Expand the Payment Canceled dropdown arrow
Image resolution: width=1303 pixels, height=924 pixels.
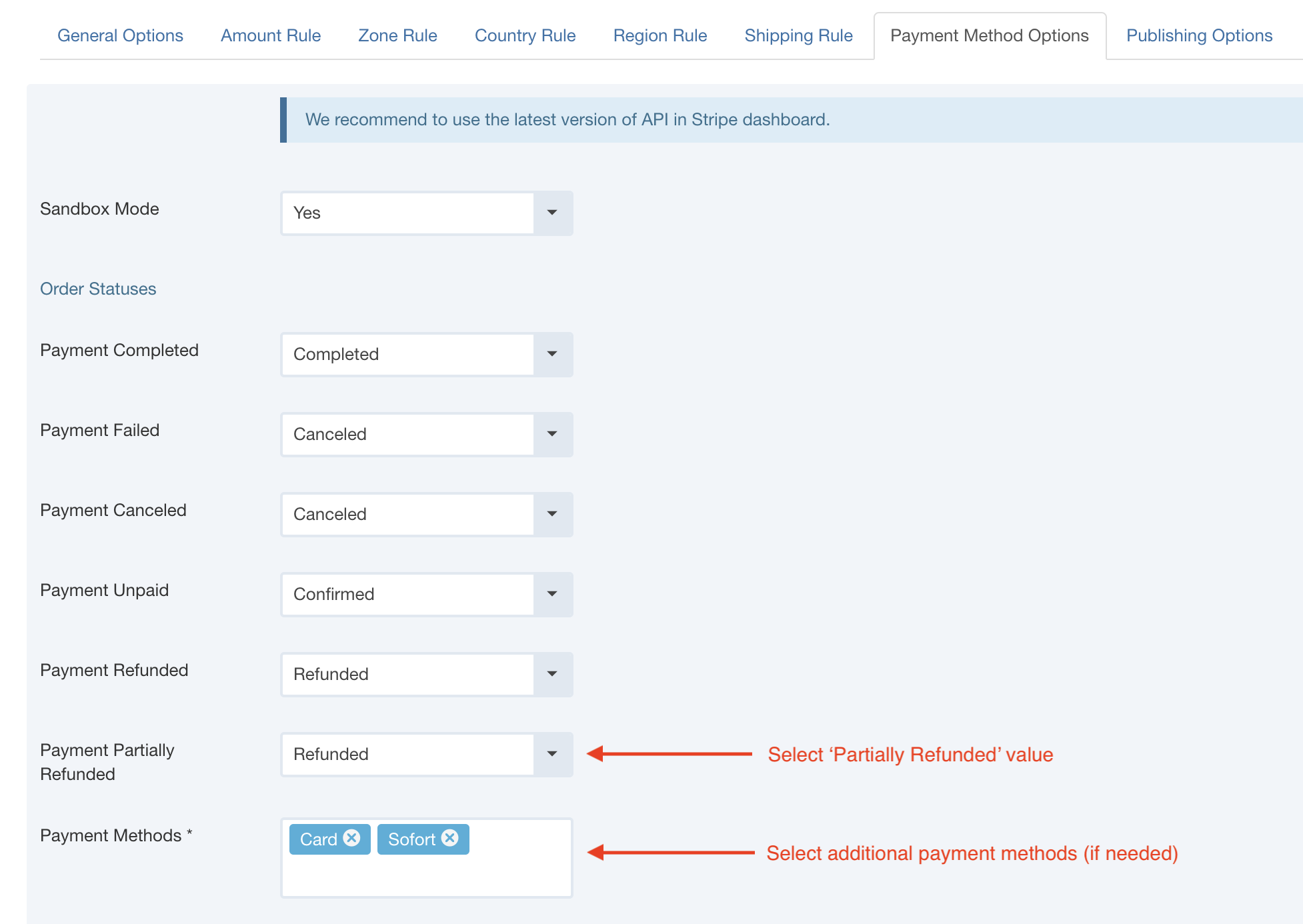[x=552, y=514]
